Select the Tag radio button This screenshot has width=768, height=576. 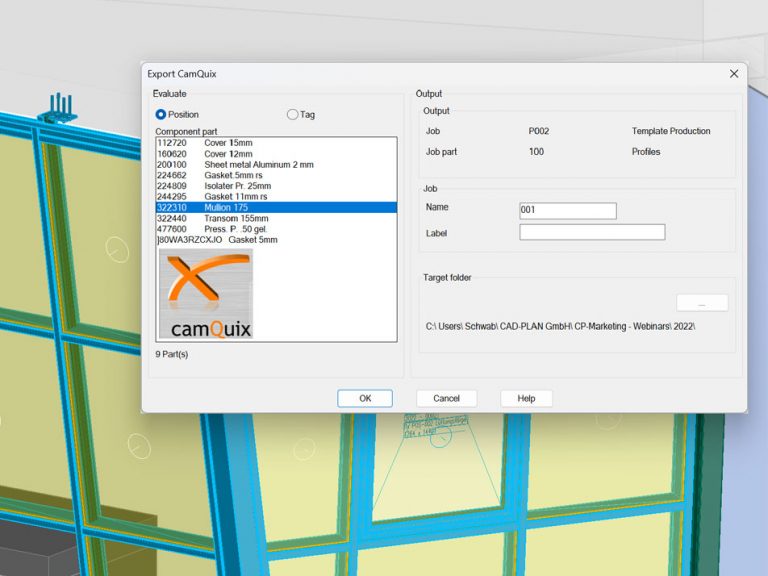pyautogui.click(x=293, y=114)
